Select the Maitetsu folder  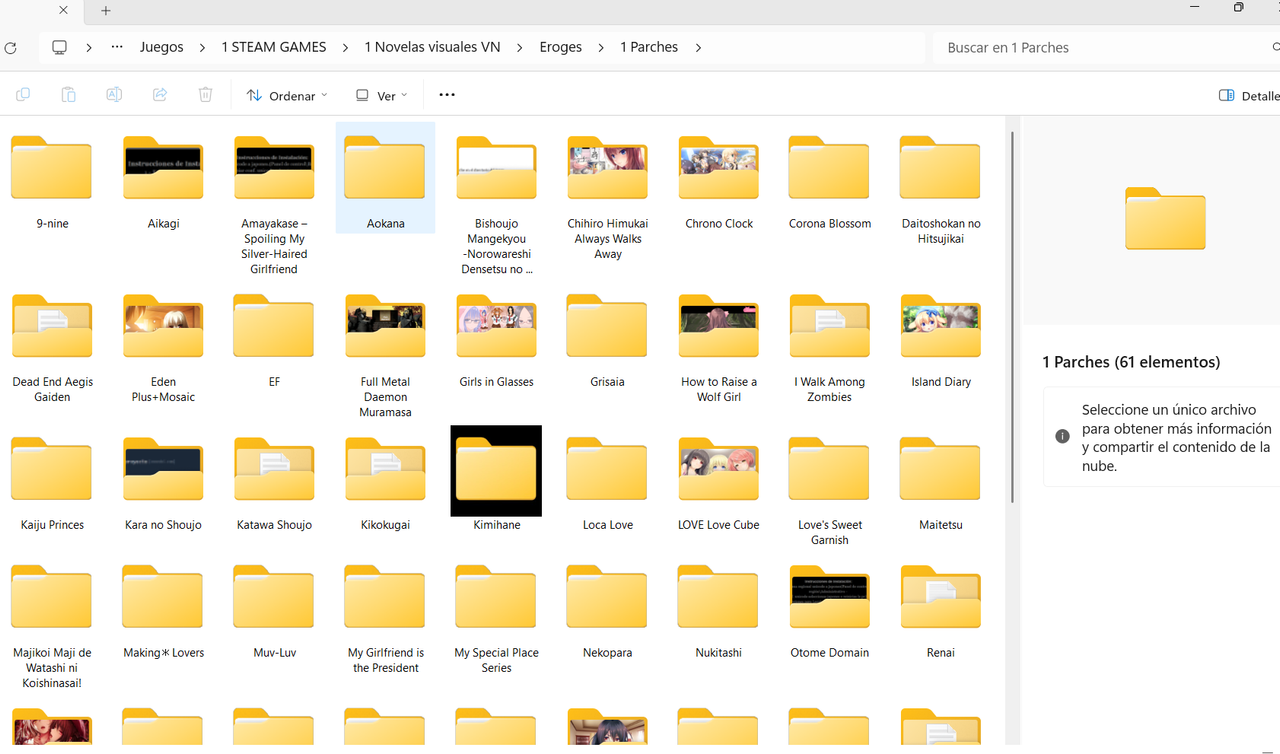[x=941, y=484]
